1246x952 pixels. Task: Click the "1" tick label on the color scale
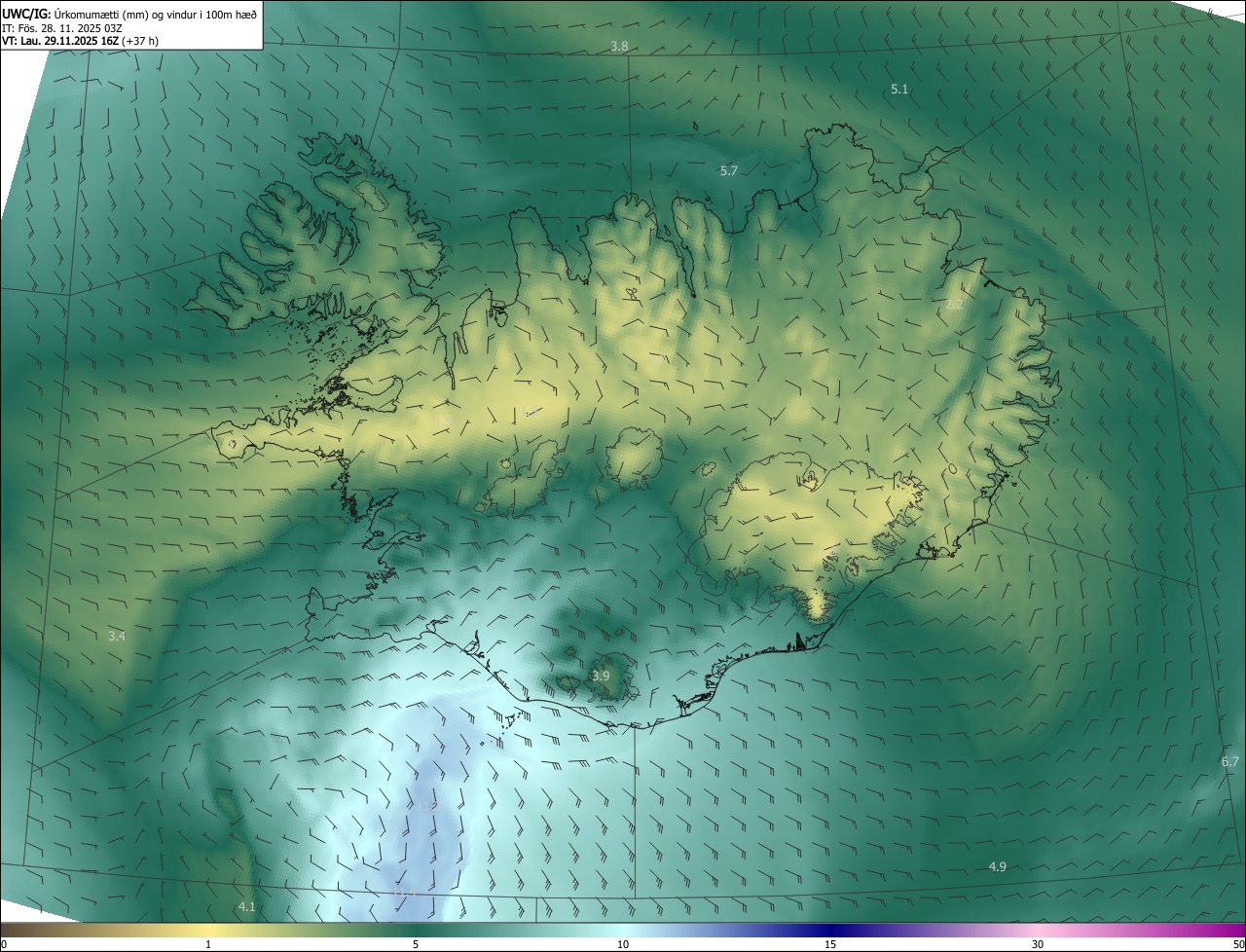tap(208, 944)
